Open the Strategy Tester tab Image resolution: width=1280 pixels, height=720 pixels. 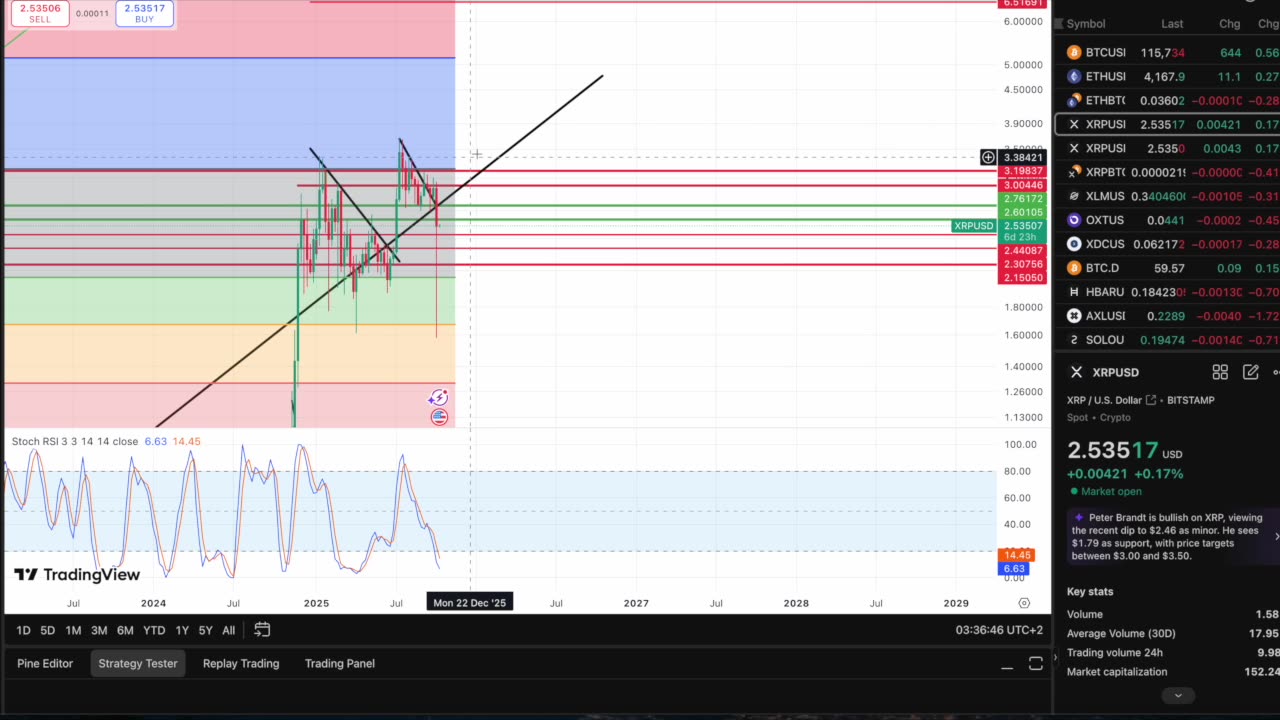pyautogui.click(x=138, y=663)
